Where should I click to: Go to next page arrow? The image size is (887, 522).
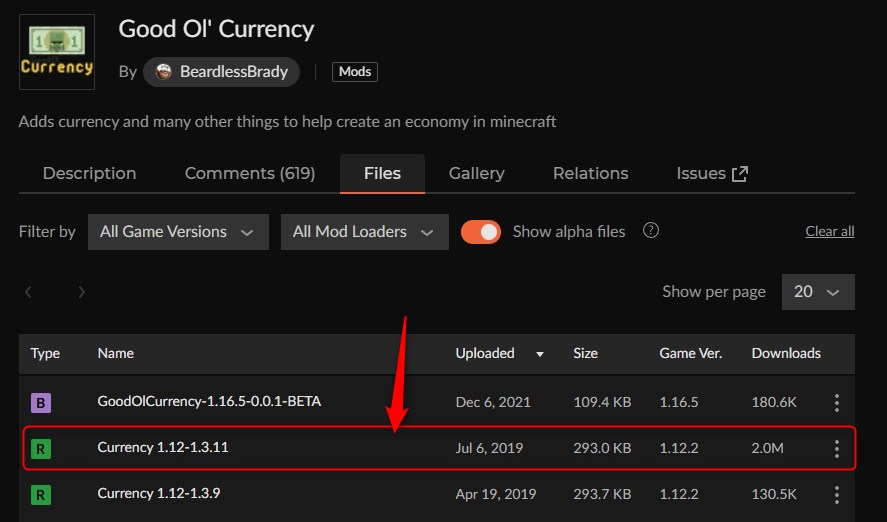coord(81,292)
